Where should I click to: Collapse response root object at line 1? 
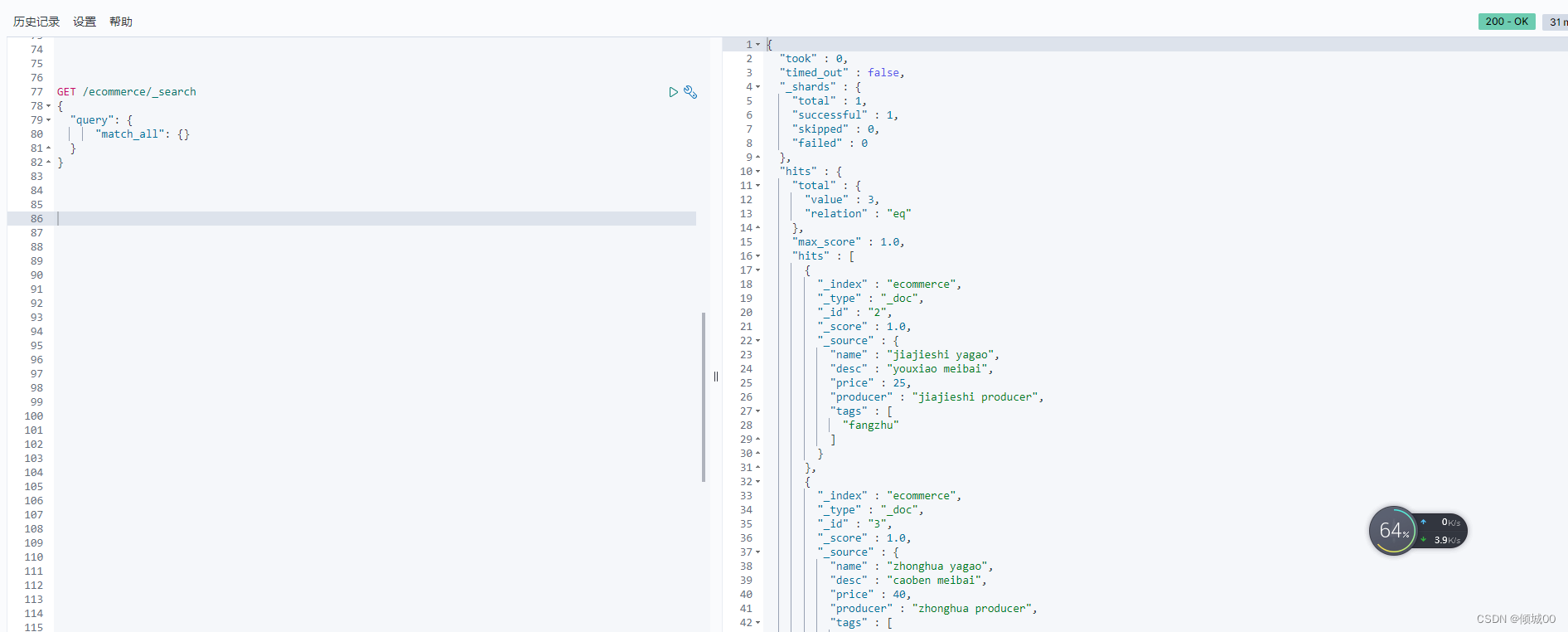(x=757, y=45)
